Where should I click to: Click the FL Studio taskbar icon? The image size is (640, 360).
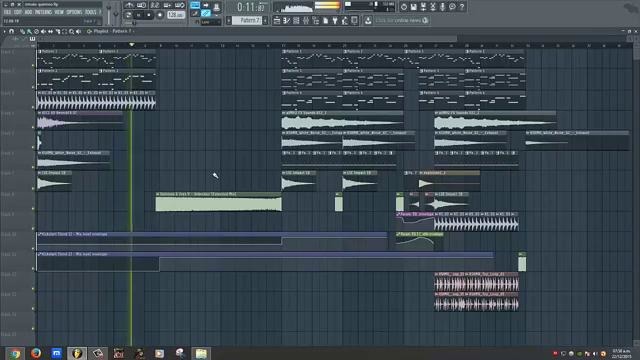tap(77, 353)
